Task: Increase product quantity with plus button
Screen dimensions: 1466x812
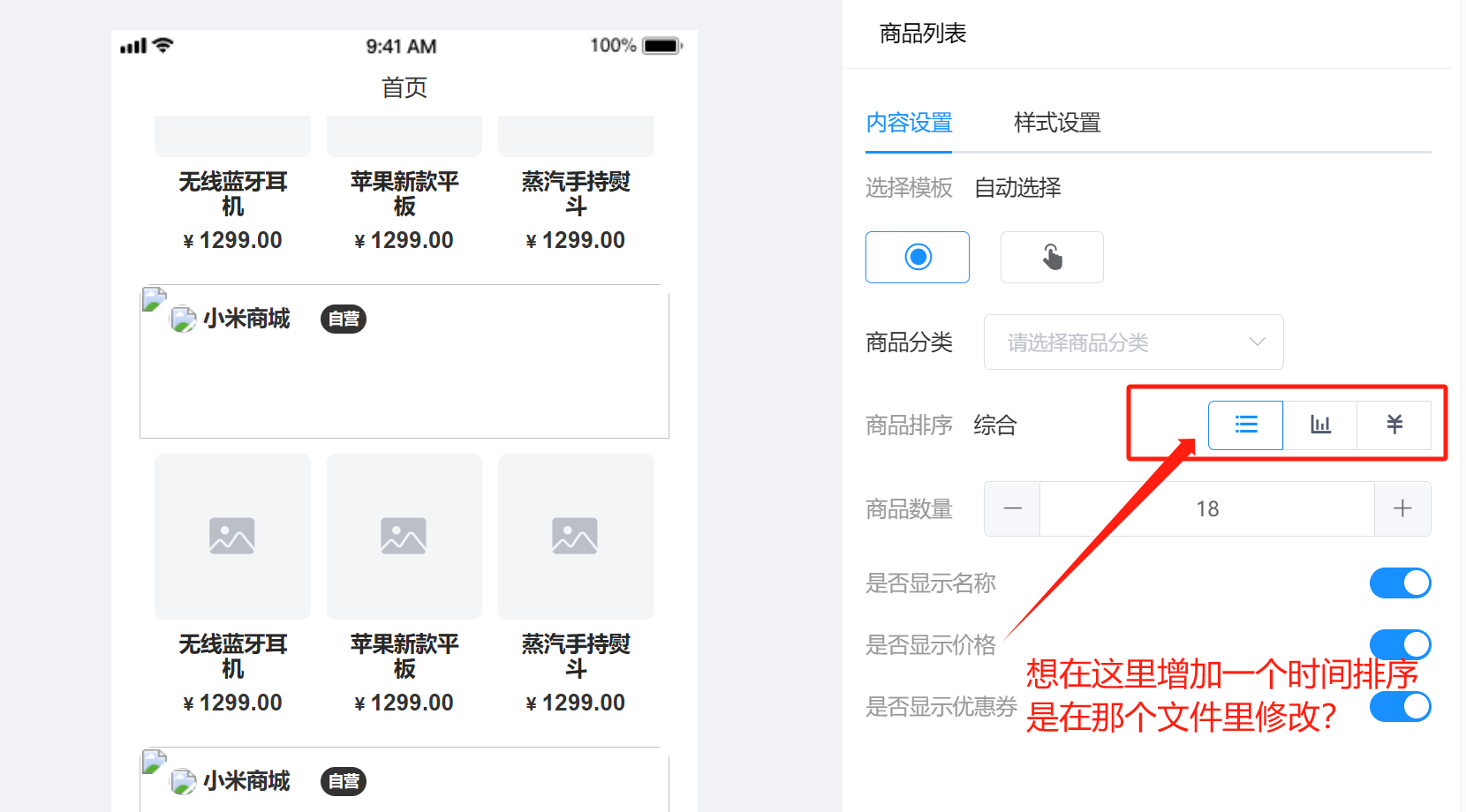Action: (x=1402, y=508)
